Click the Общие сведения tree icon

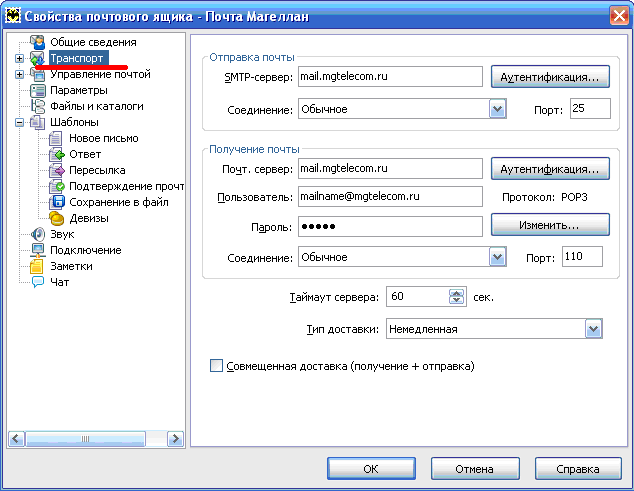coord(38,42)
